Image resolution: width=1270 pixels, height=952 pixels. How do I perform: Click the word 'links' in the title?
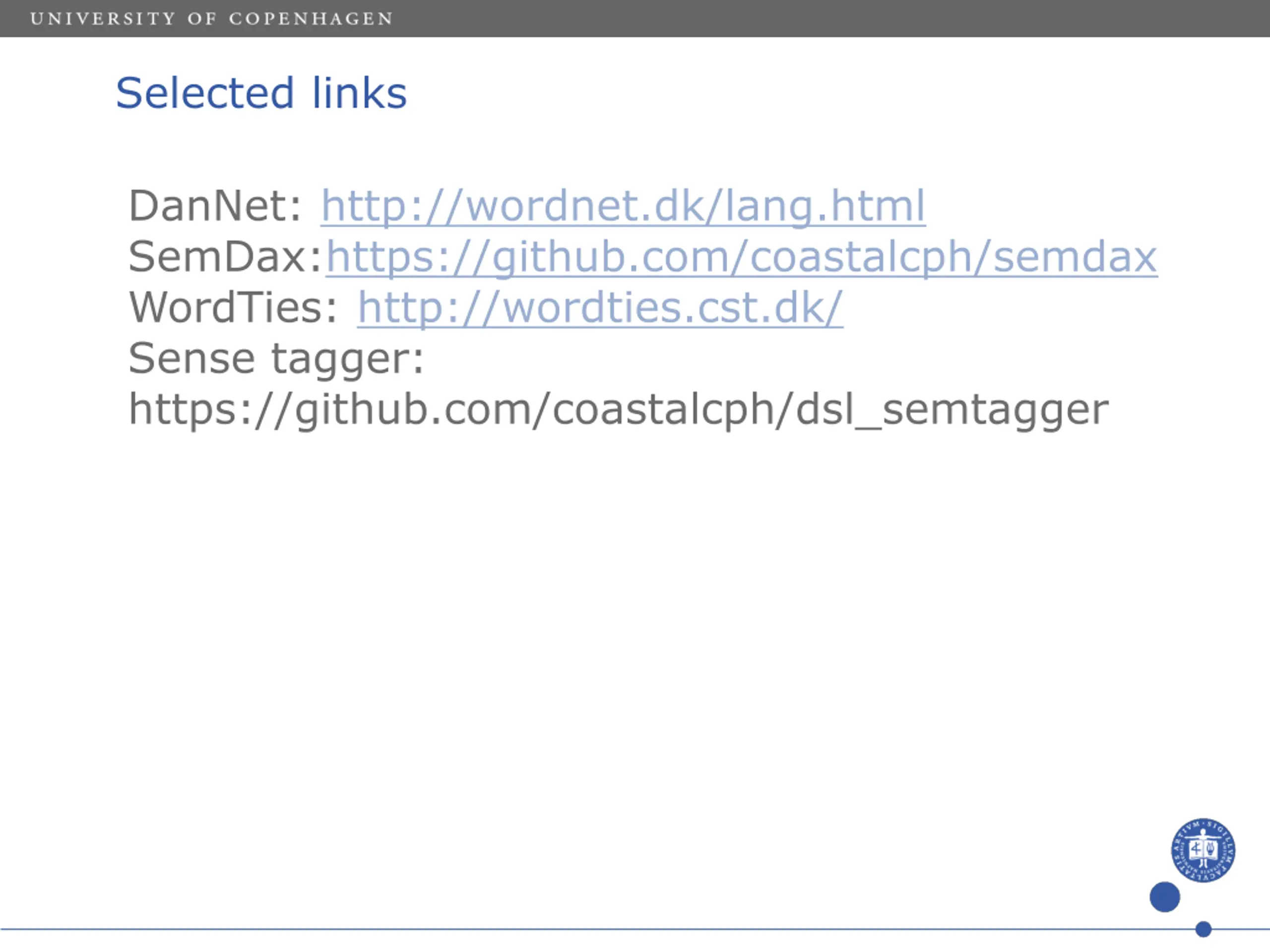click(359, 93)
